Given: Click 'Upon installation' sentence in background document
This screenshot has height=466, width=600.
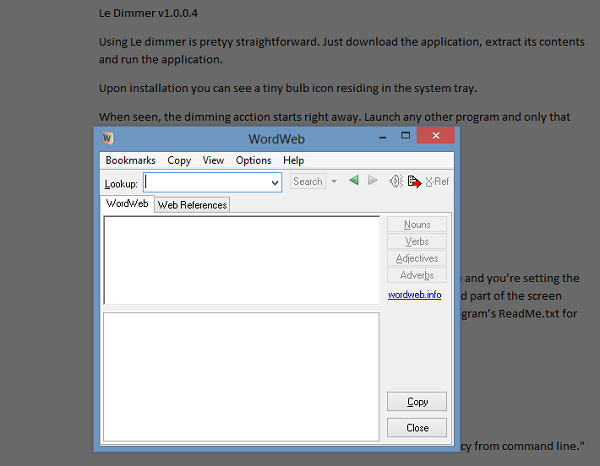Looking at the screenshot, I should pos(288,88).
